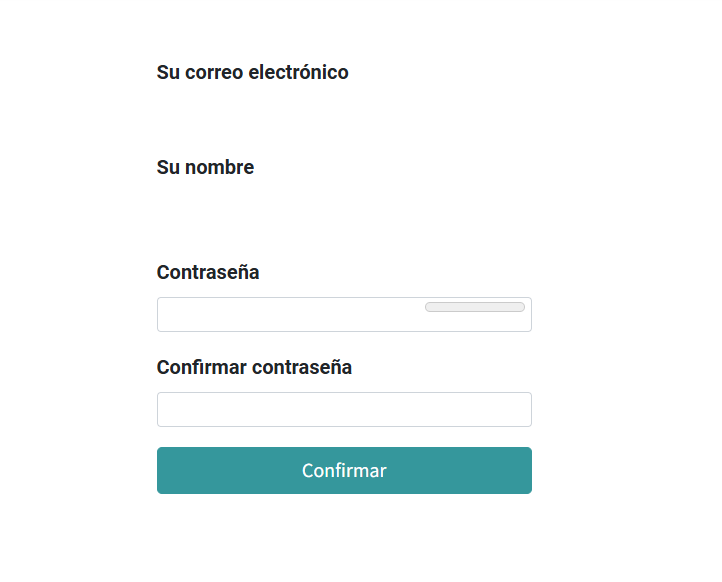Click the strength indicator inside password field

[475, 307]
